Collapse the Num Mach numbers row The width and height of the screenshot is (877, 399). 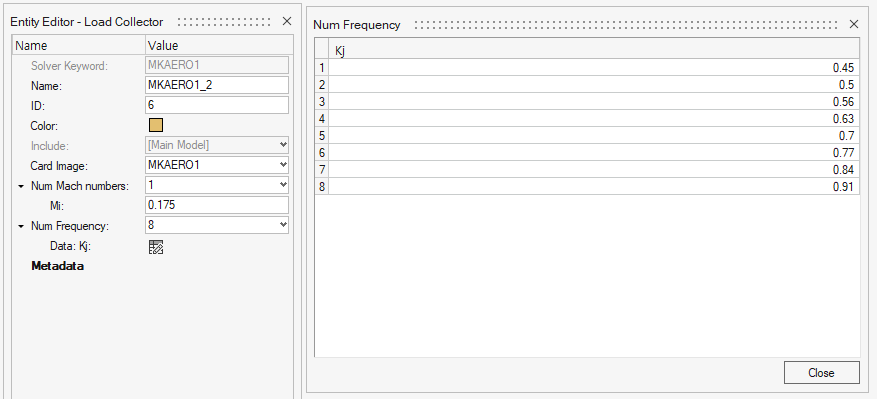pos(21,186)
